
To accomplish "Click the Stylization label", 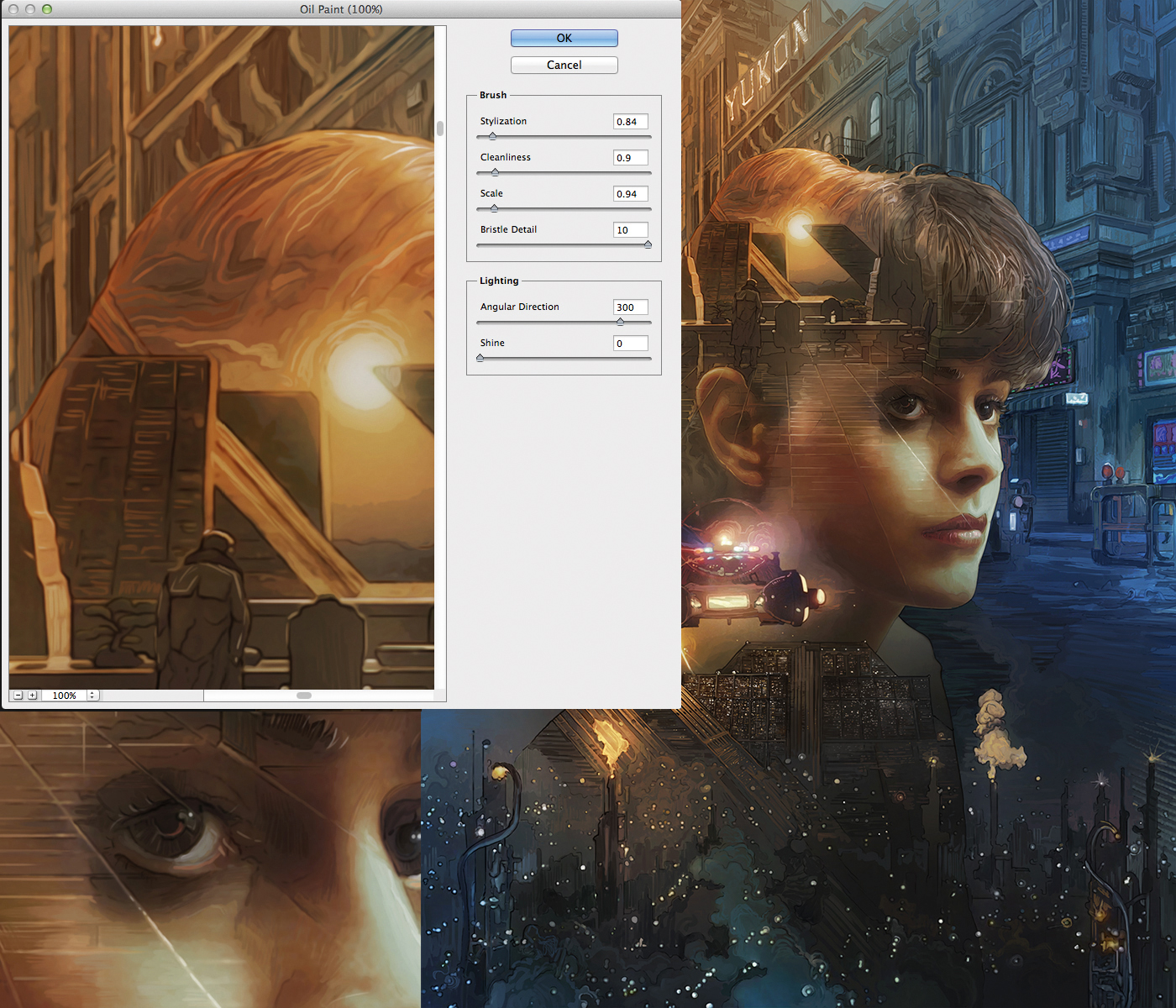I will [503, 122].
